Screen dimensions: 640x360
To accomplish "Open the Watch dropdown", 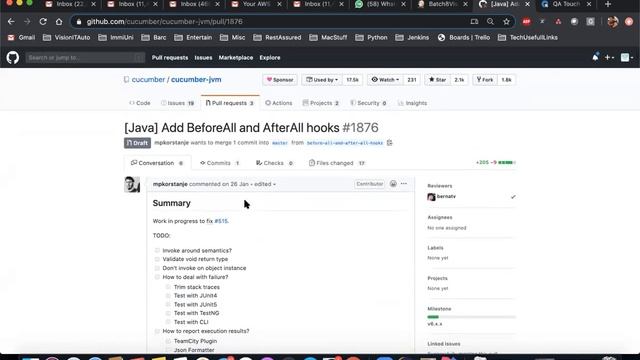I will pos(385,80).
